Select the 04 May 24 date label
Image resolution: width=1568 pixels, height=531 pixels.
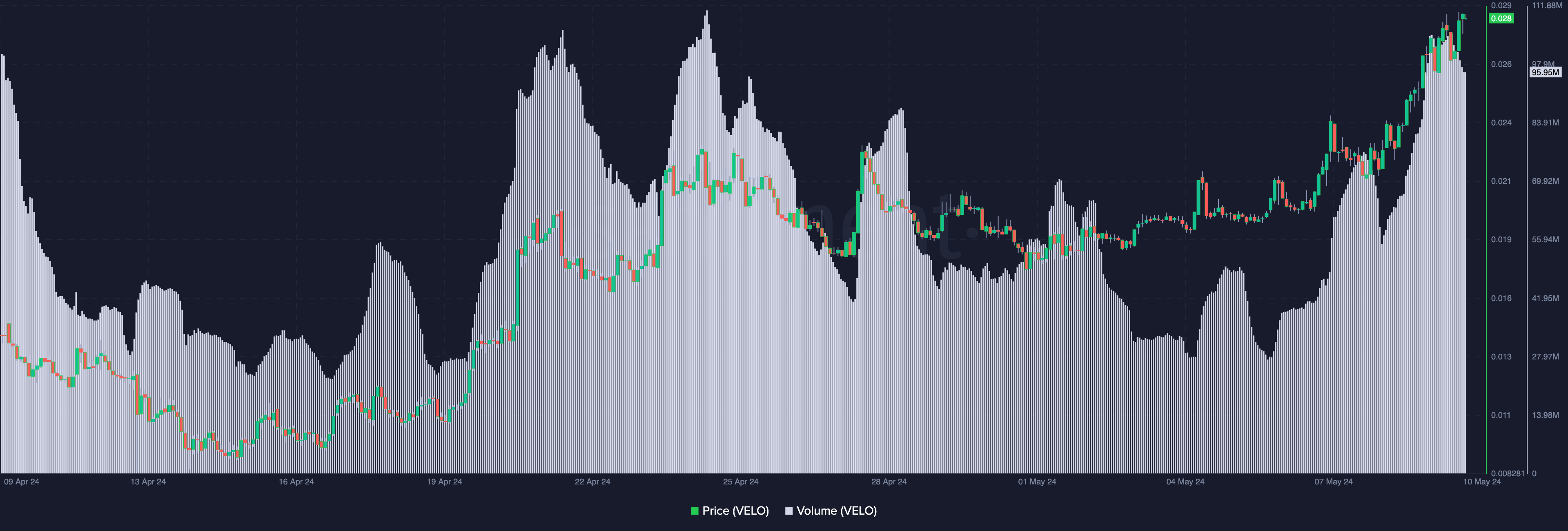(1185, 482)
